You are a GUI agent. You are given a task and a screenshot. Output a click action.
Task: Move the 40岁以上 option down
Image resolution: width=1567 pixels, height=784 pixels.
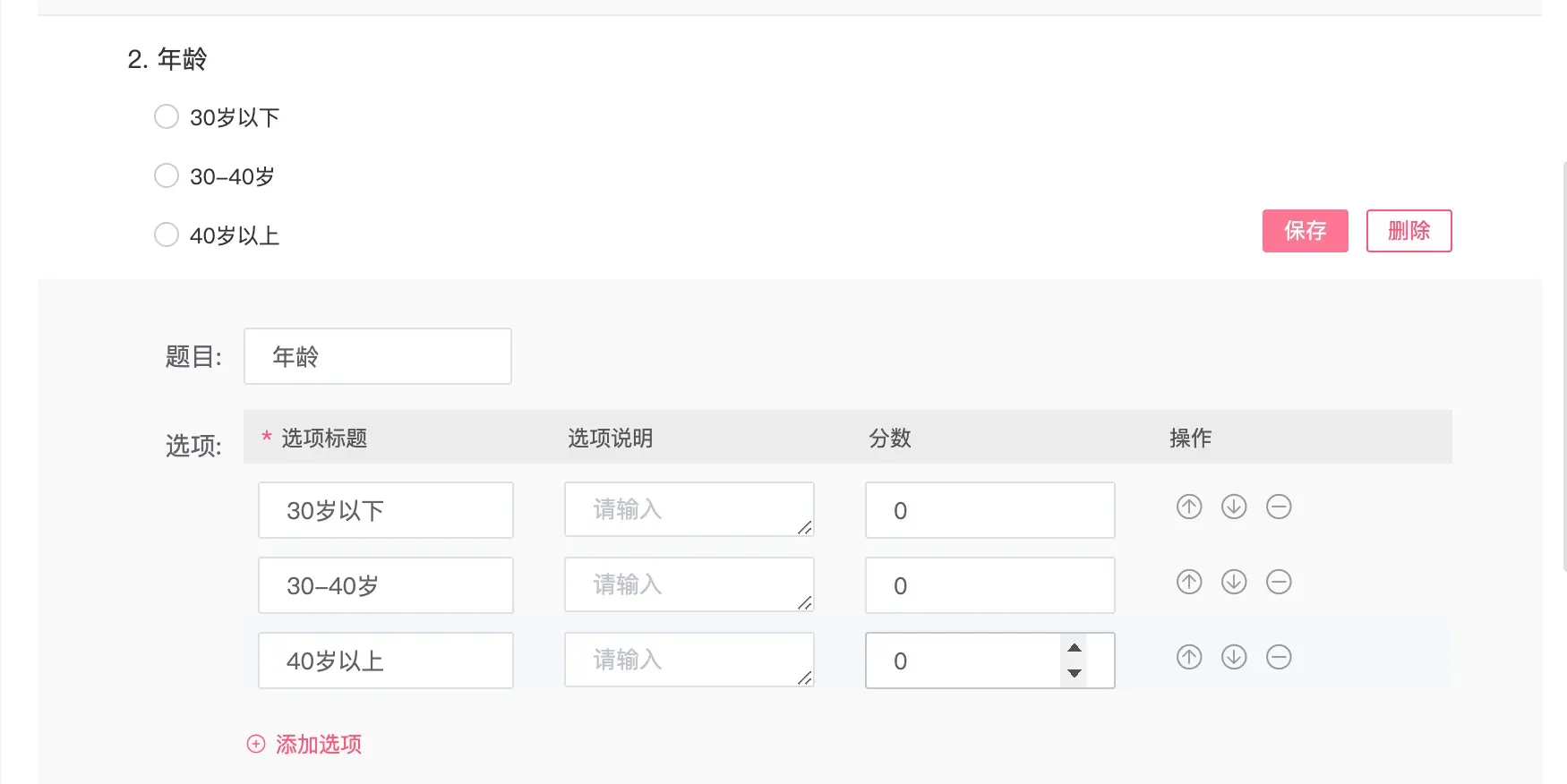click(x=1234, y=658)
